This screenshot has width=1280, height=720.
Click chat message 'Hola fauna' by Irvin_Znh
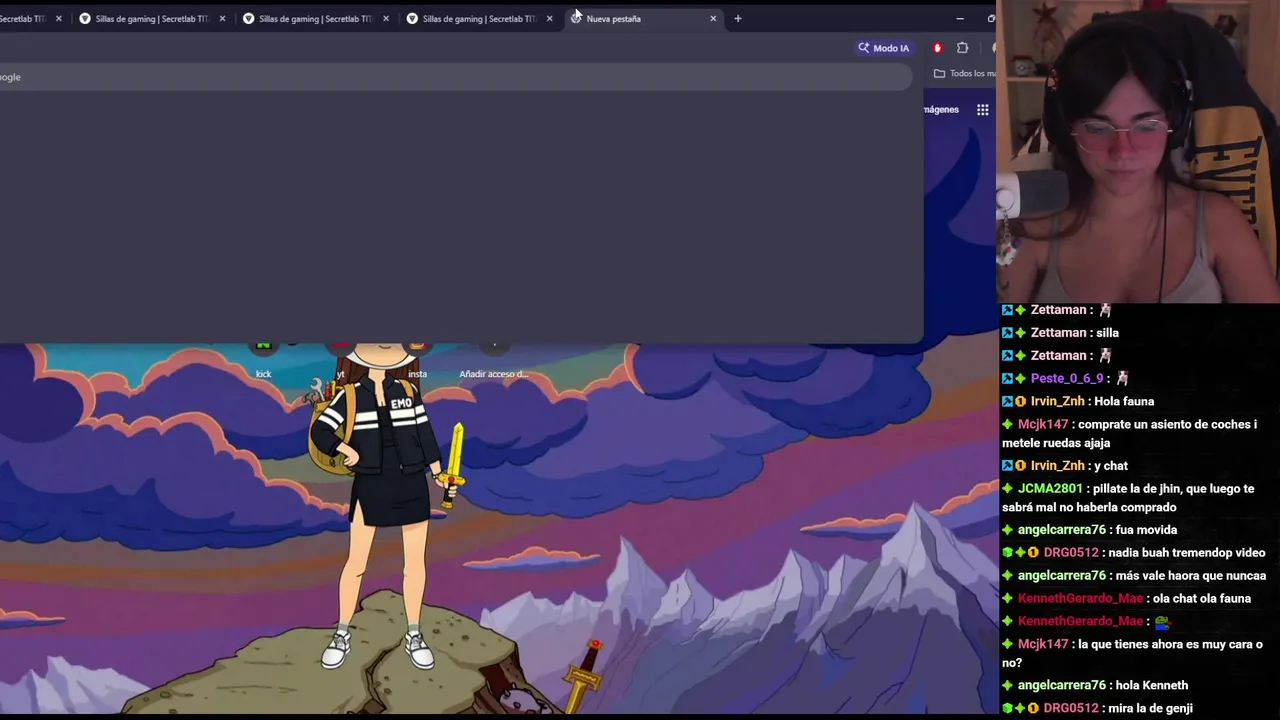(x=1124, y=401)
